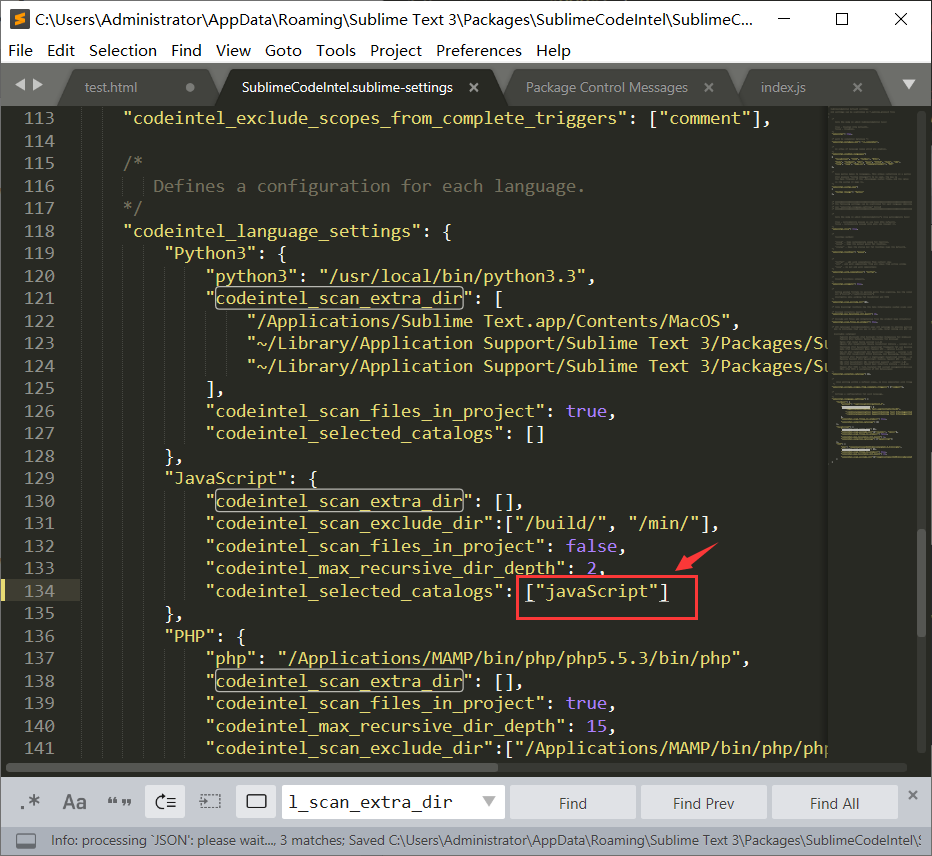Open the Project menu
This screenshot has width=932, height=856.
(396, 51)
